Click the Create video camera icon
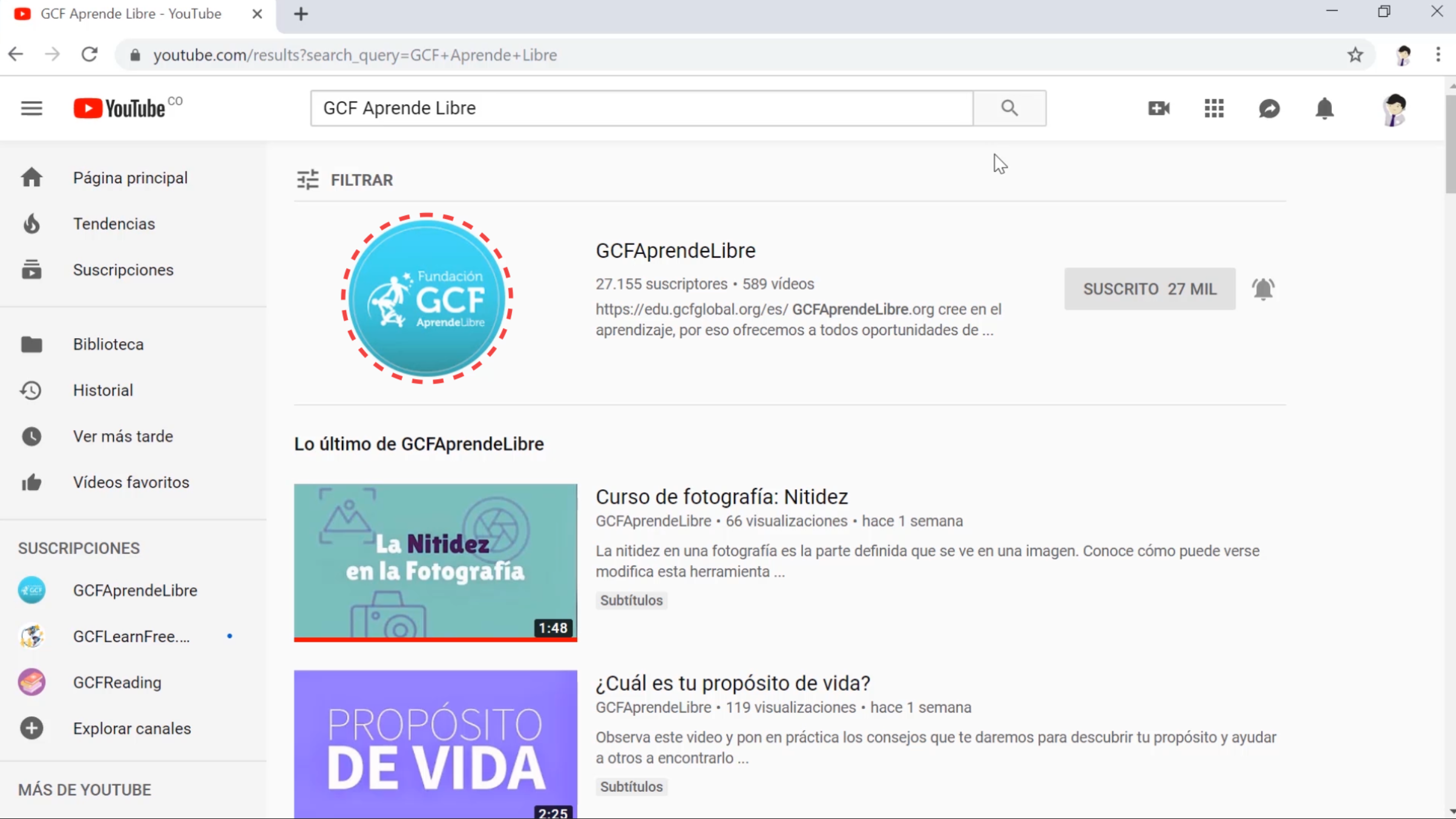1456x819 pixels. click(1158, 108)
